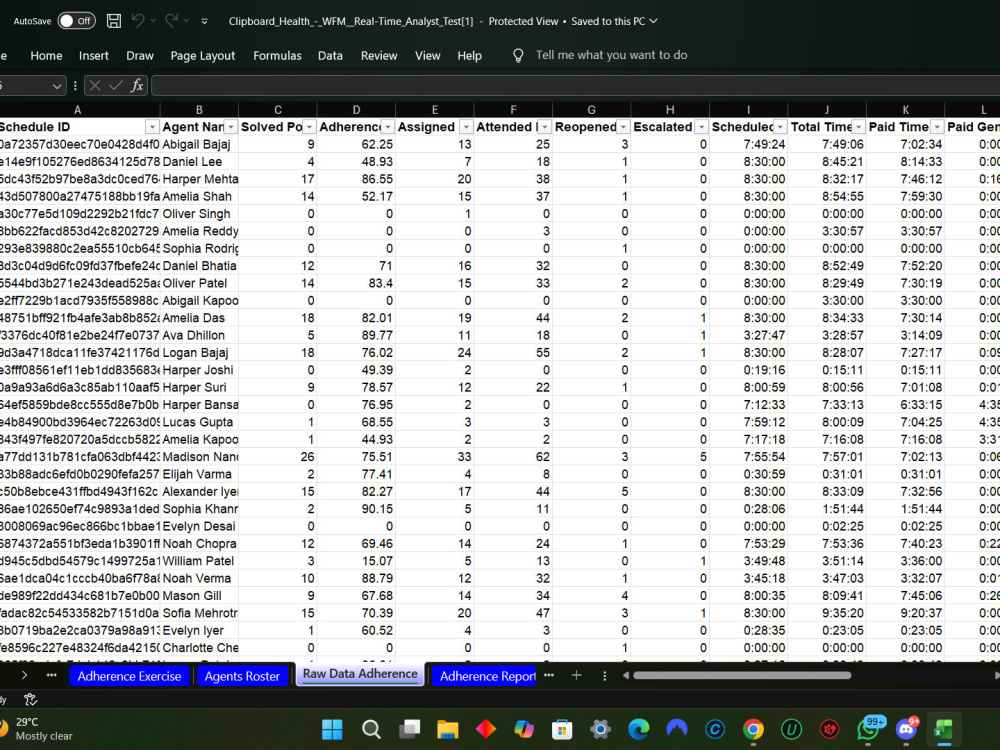Open the Formulas ribbon tab
This screenshot has width=1000, height=750.
click(277, 55)
